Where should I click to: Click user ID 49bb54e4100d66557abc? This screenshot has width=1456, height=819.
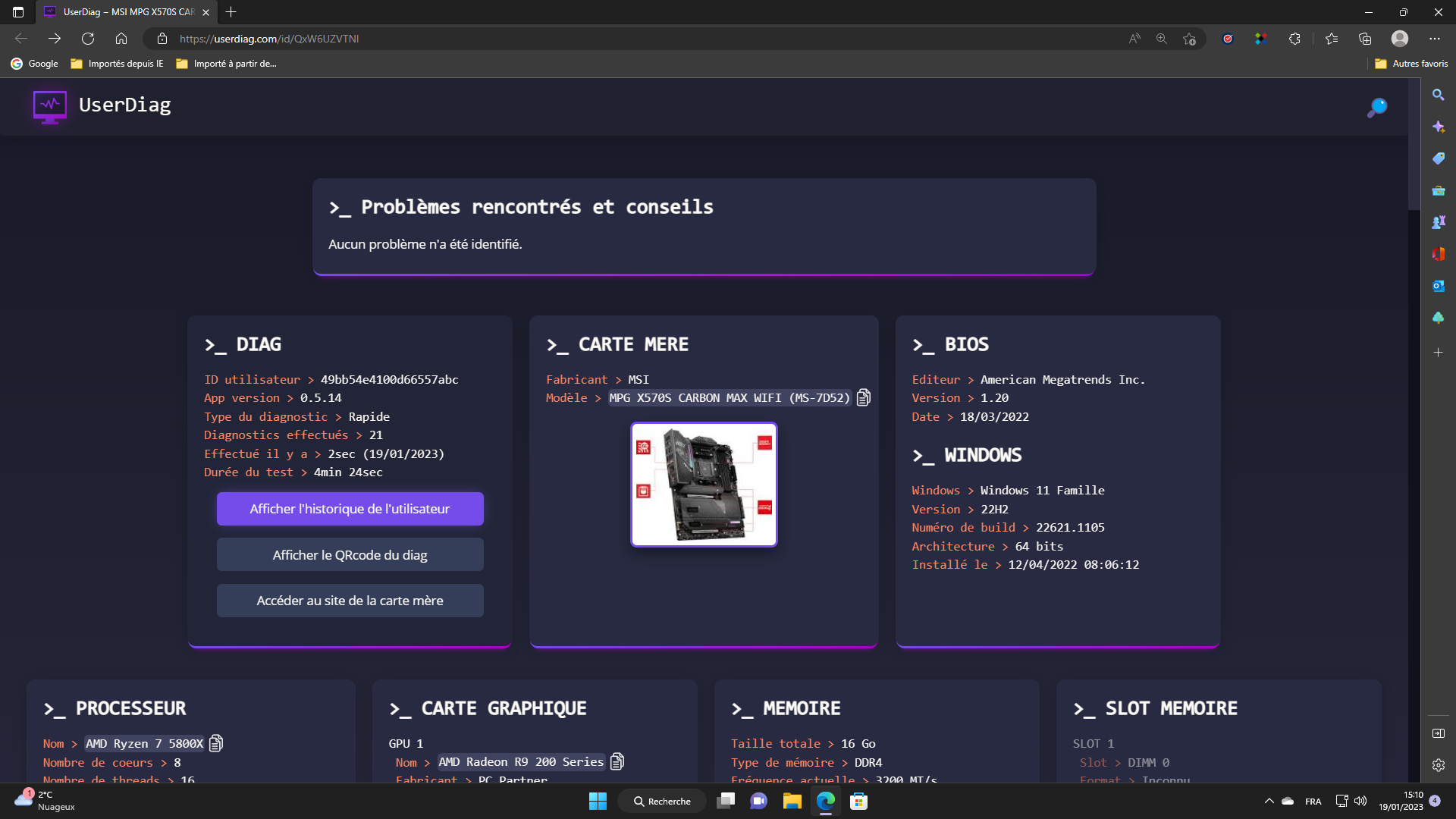(x=389, y=379)
